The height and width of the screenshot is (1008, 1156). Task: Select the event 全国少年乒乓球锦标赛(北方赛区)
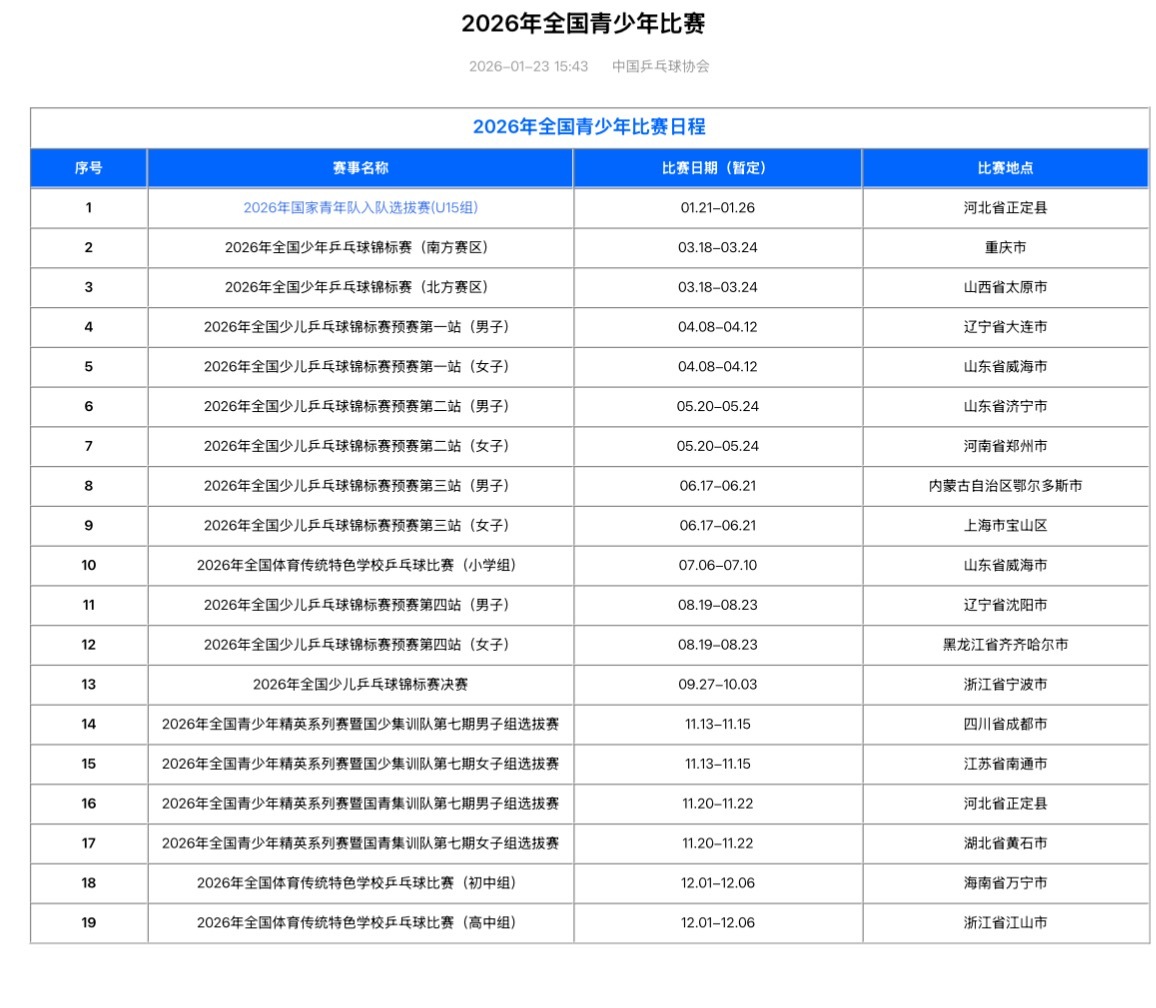pyautogui.click(x=361, y=288)
